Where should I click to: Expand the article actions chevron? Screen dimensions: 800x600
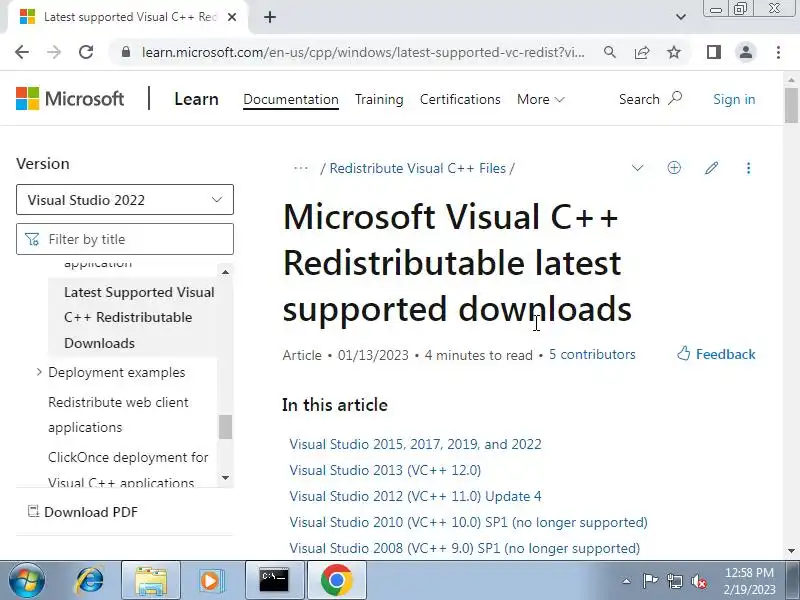pyautogui.click(x=637, y=168)
